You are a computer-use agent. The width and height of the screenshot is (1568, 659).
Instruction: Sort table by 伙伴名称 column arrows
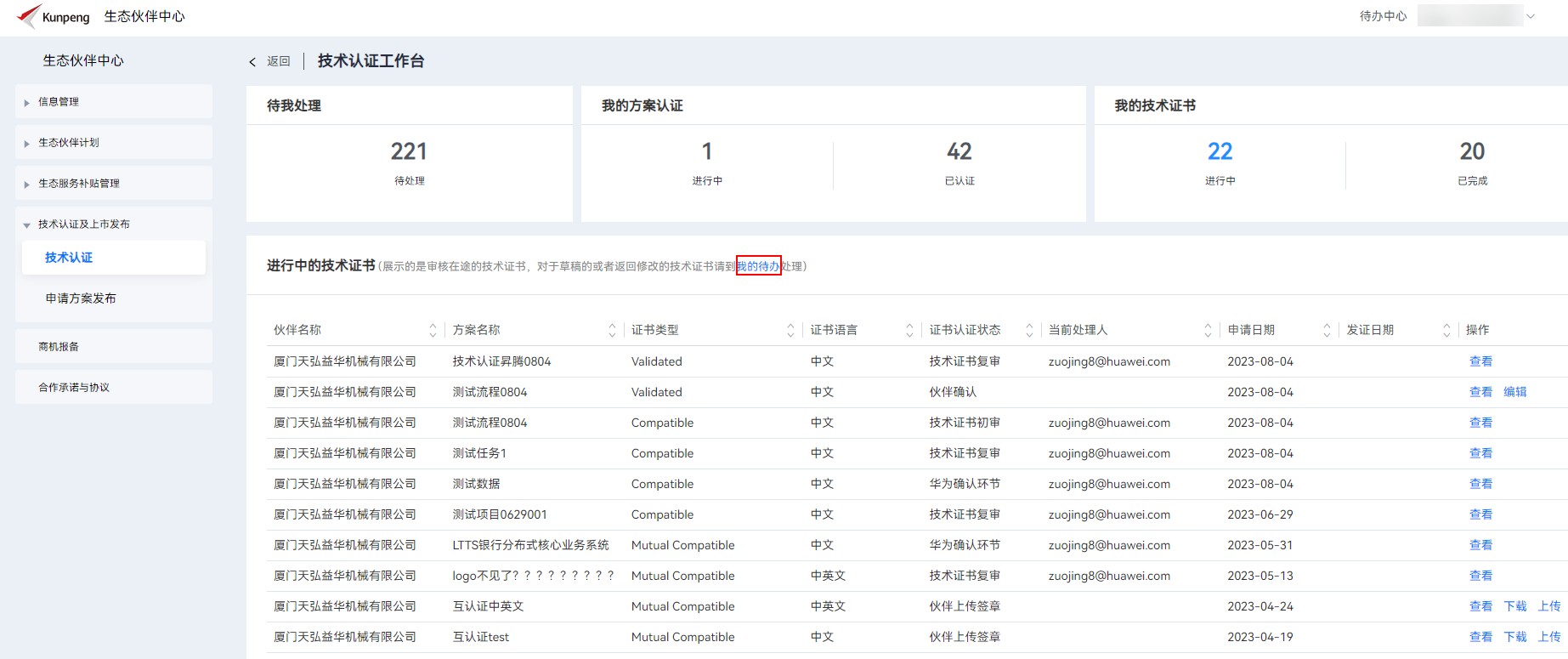(x=433, y=330)
